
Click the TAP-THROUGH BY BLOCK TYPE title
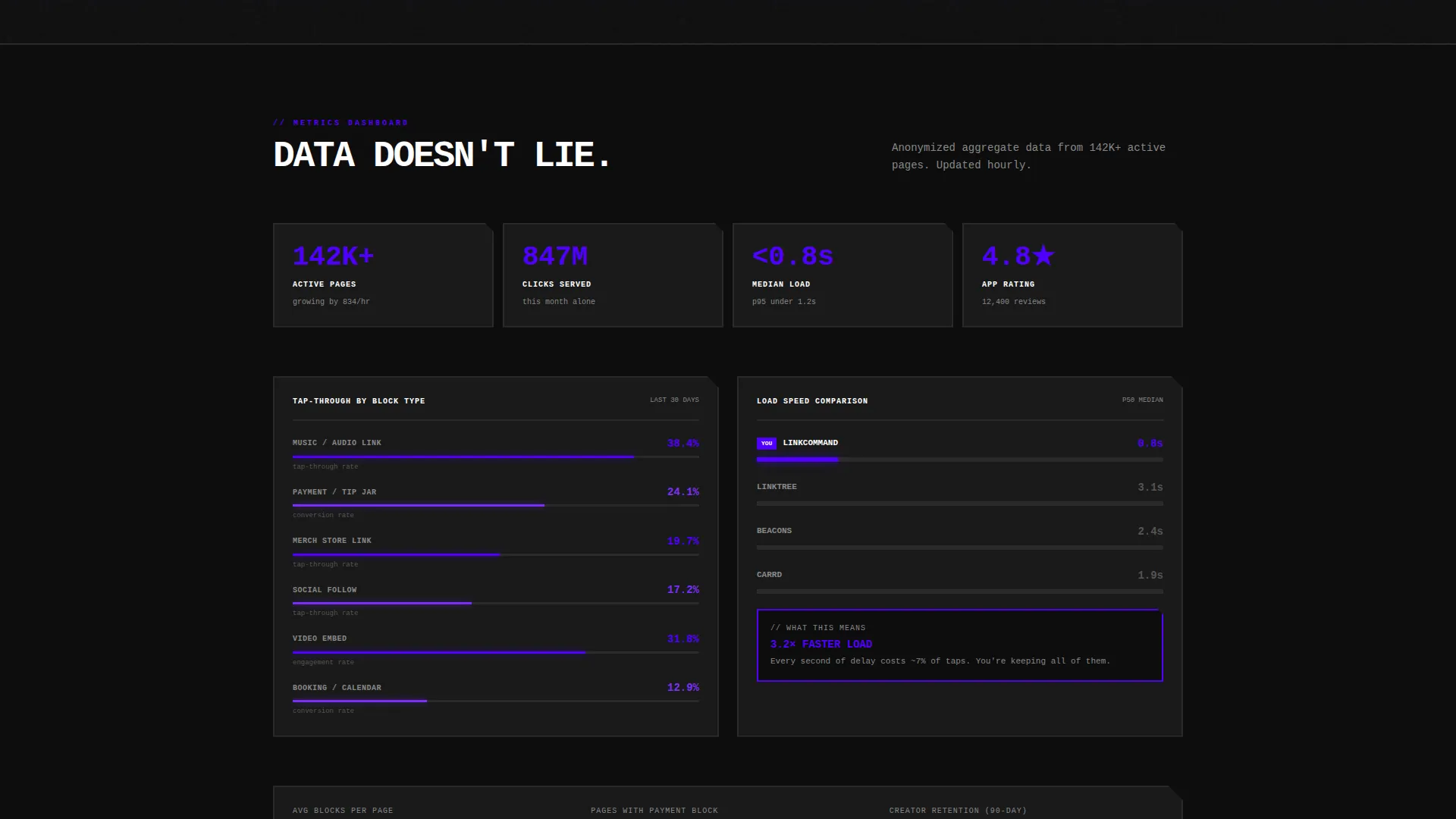click(x=359, y=400)
